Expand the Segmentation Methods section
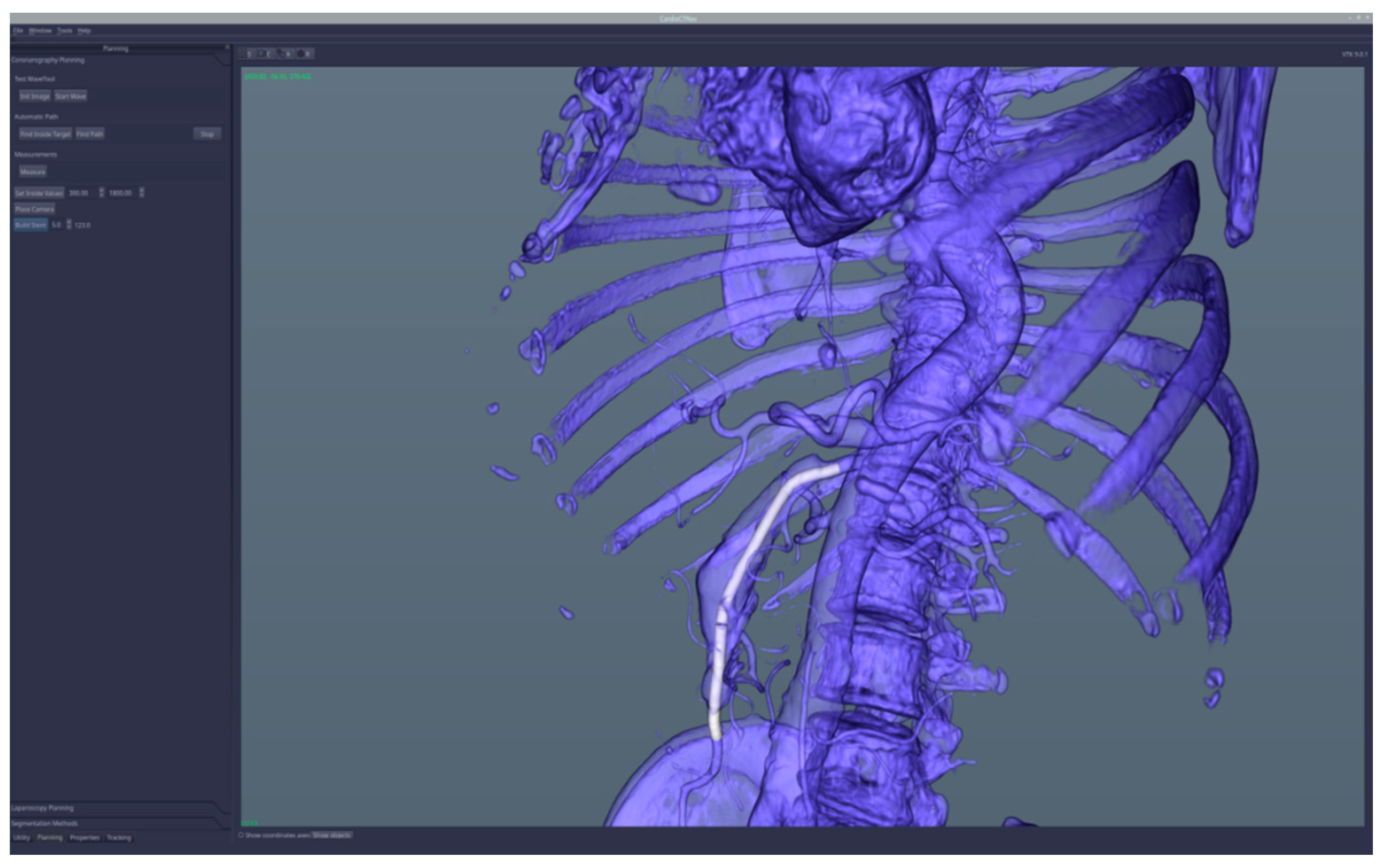This screenshot has width=1382, height=868. point(45,823)
